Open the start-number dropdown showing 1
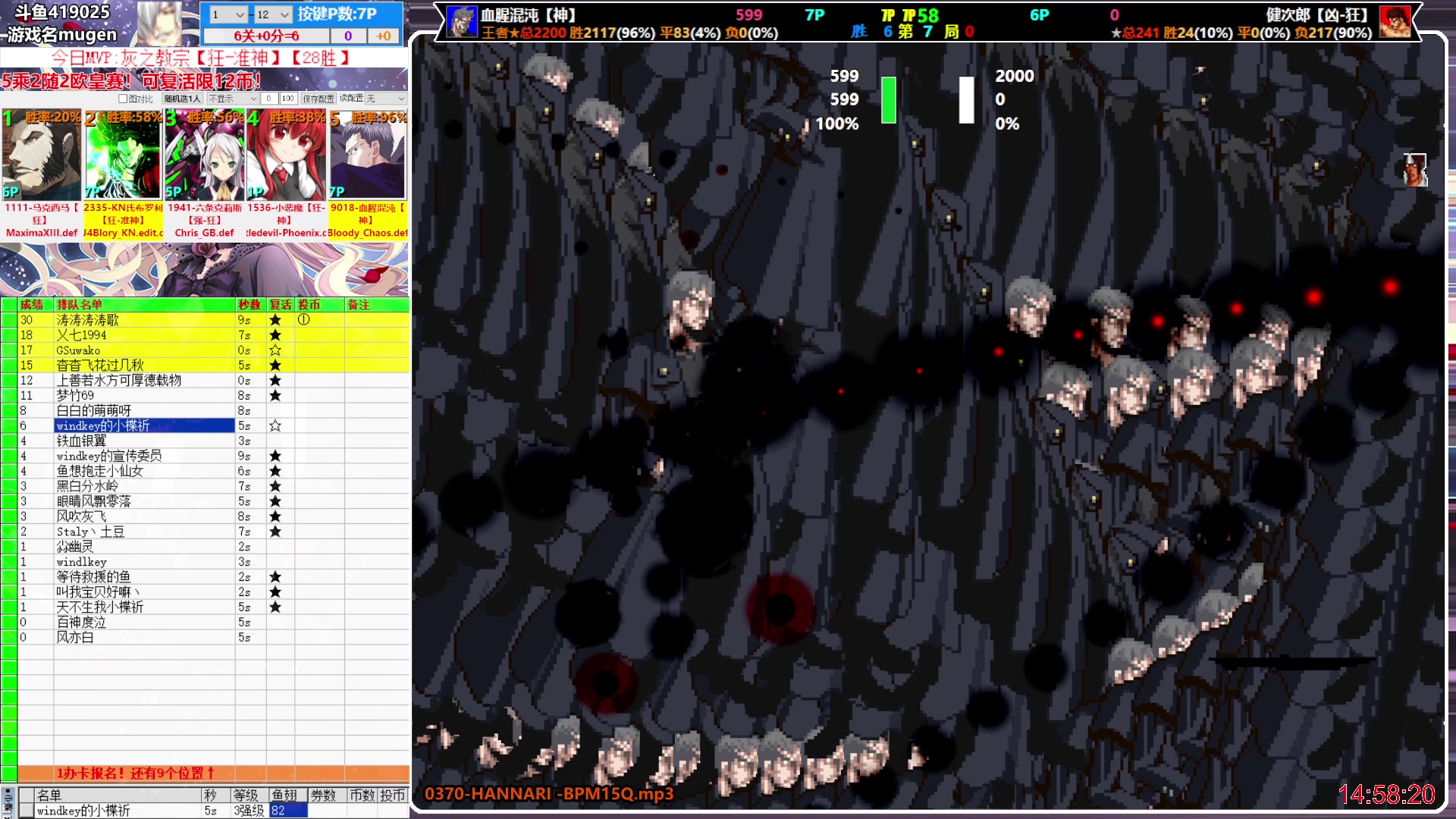 (x=227, y=14)
